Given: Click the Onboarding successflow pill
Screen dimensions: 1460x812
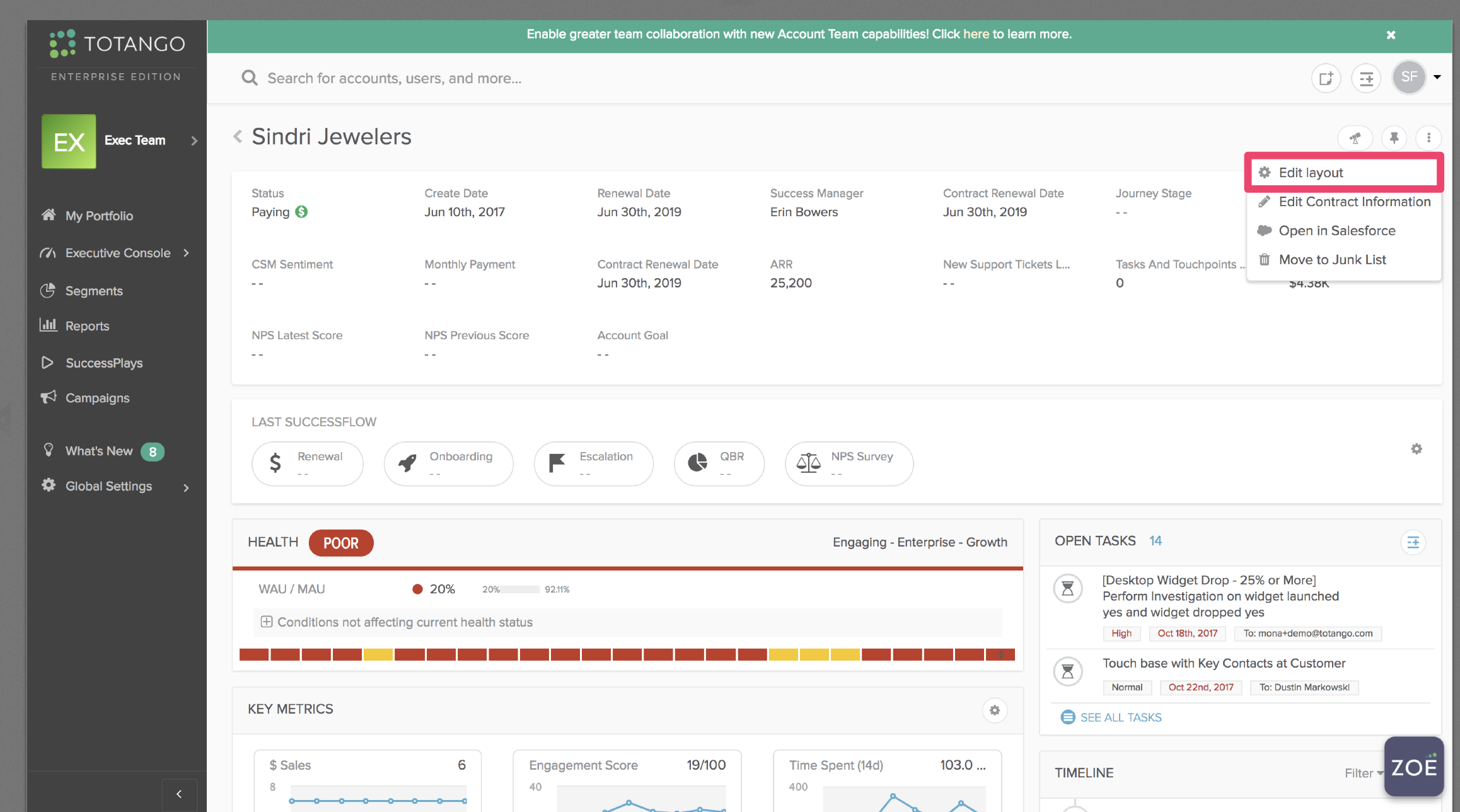Looking at the screenshot, I should [x=448, y=464].
